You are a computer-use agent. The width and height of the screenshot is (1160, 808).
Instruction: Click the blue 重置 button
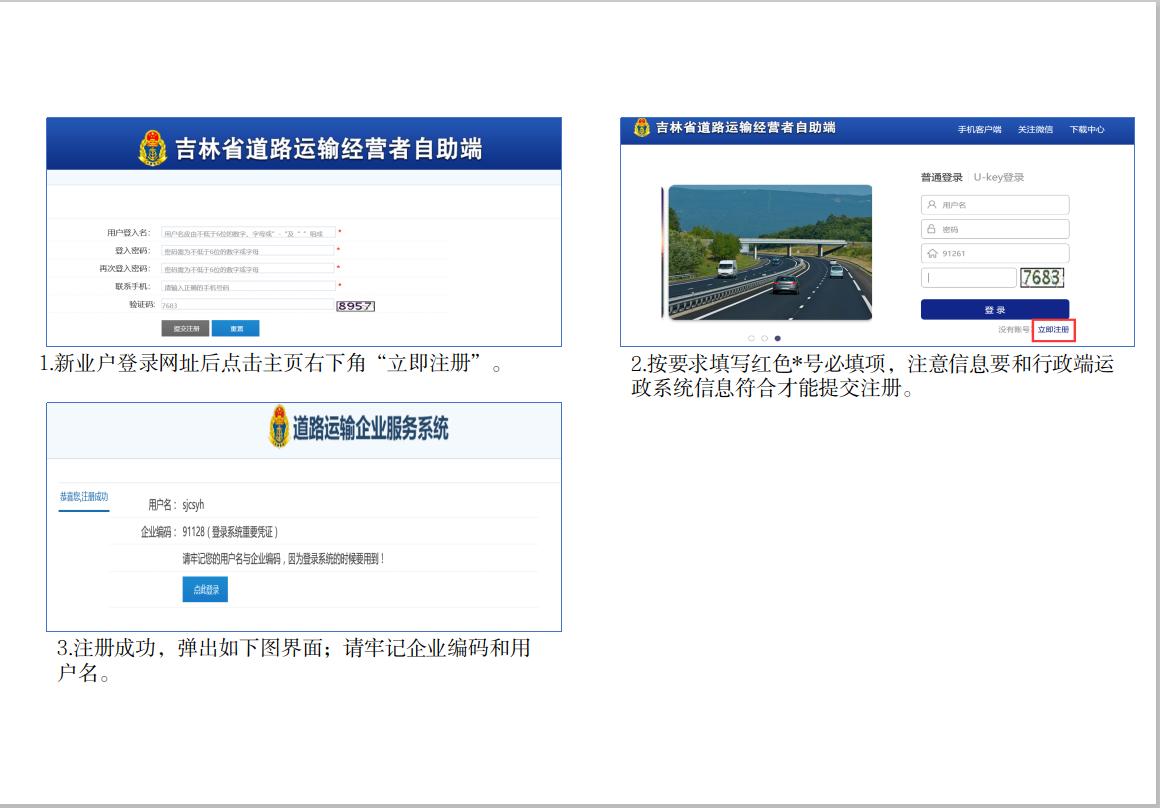click(x=236, y=329)
